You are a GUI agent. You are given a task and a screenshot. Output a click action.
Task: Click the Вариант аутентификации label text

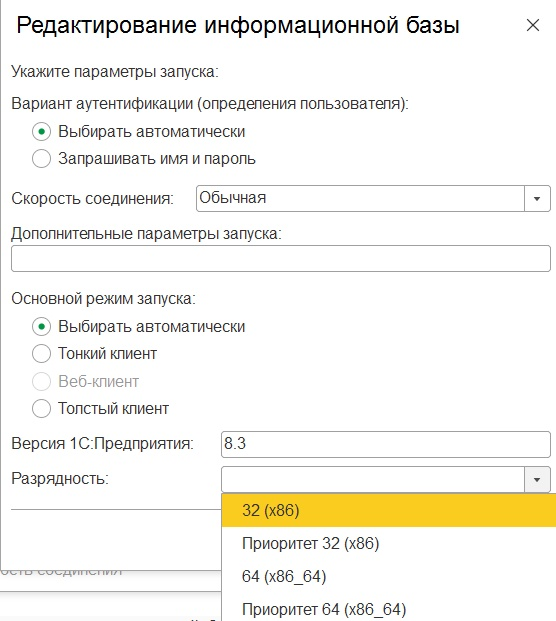[x=210, y=104]
